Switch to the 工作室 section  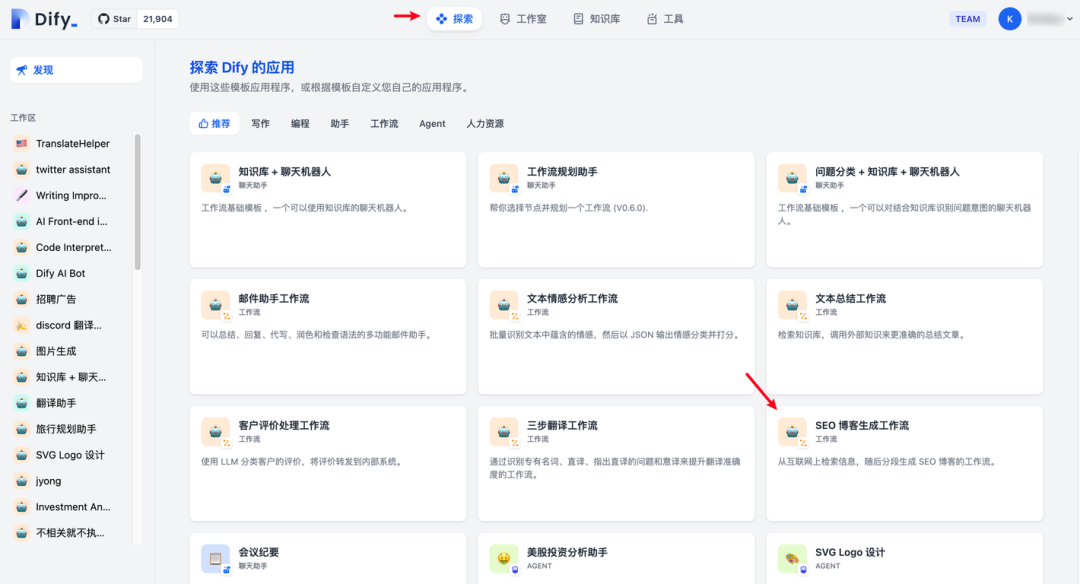point(522,18)
